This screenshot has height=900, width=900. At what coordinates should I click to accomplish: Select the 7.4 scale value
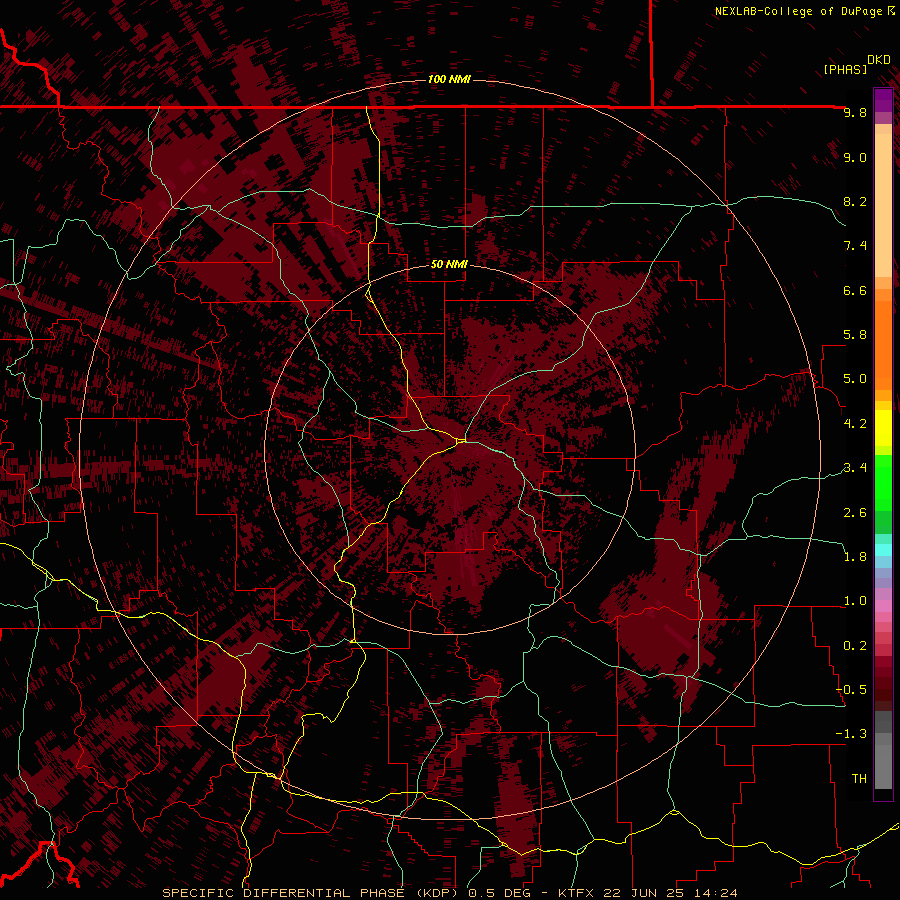click(x=855, y=246)
